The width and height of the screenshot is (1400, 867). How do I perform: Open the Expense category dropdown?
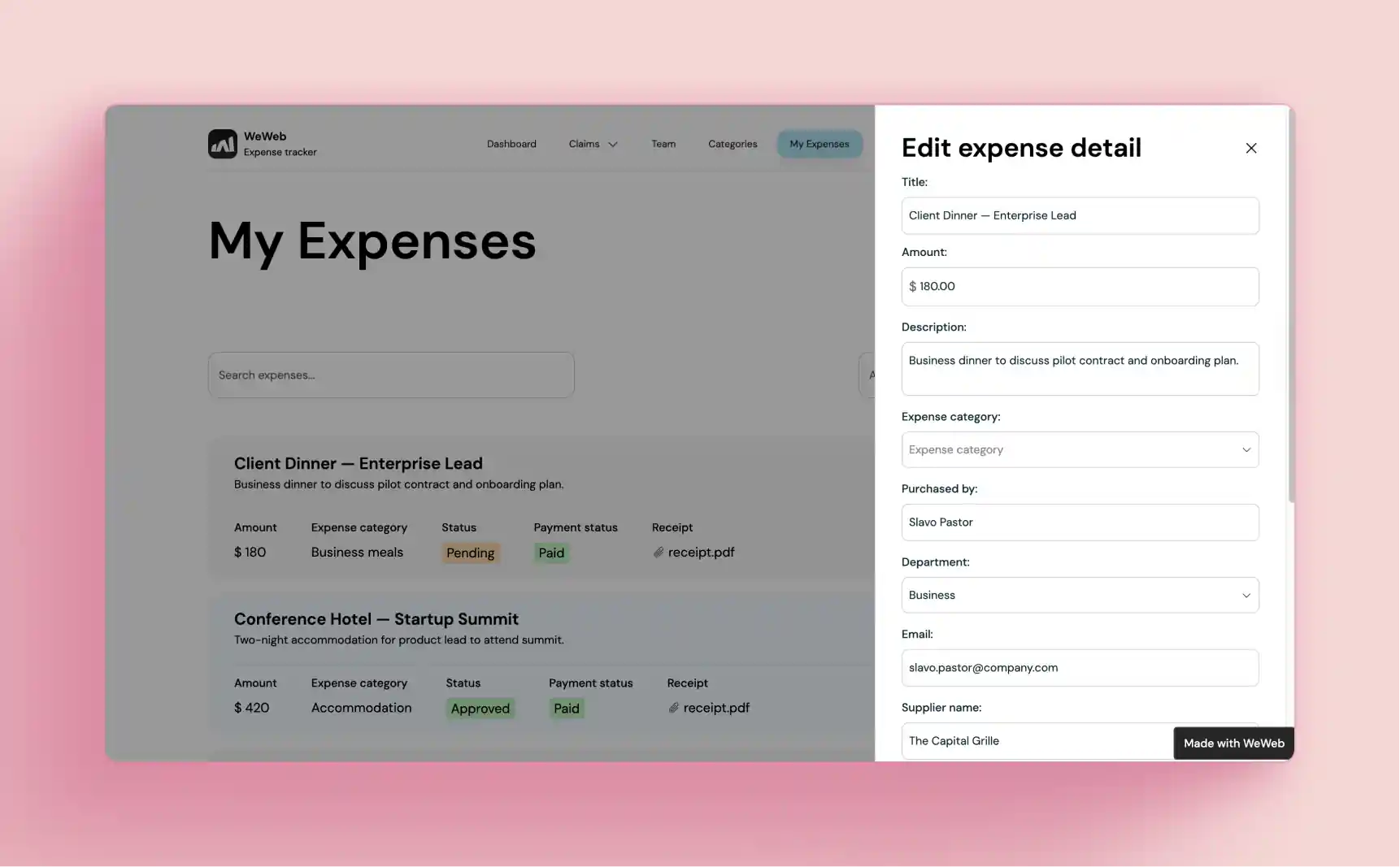click(x=1079, y=449)
